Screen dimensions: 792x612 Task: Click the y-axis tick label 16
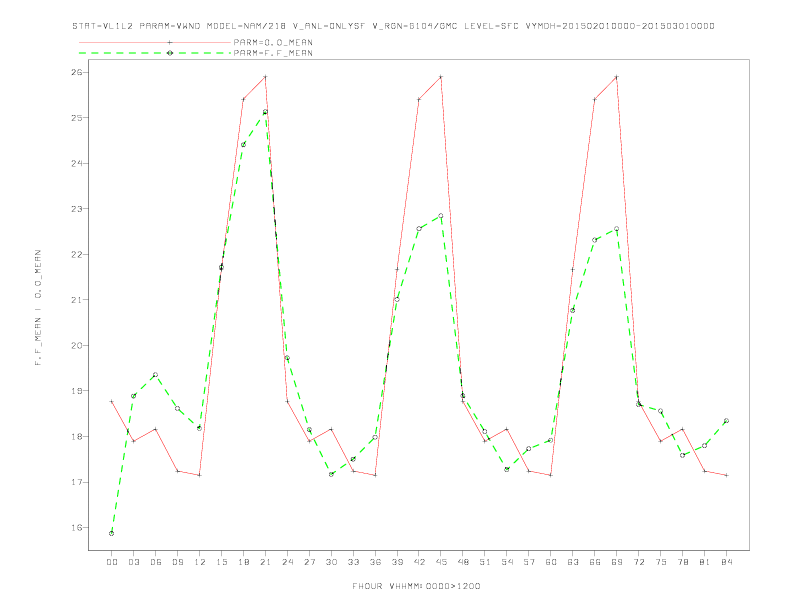[x=77, y=528]
